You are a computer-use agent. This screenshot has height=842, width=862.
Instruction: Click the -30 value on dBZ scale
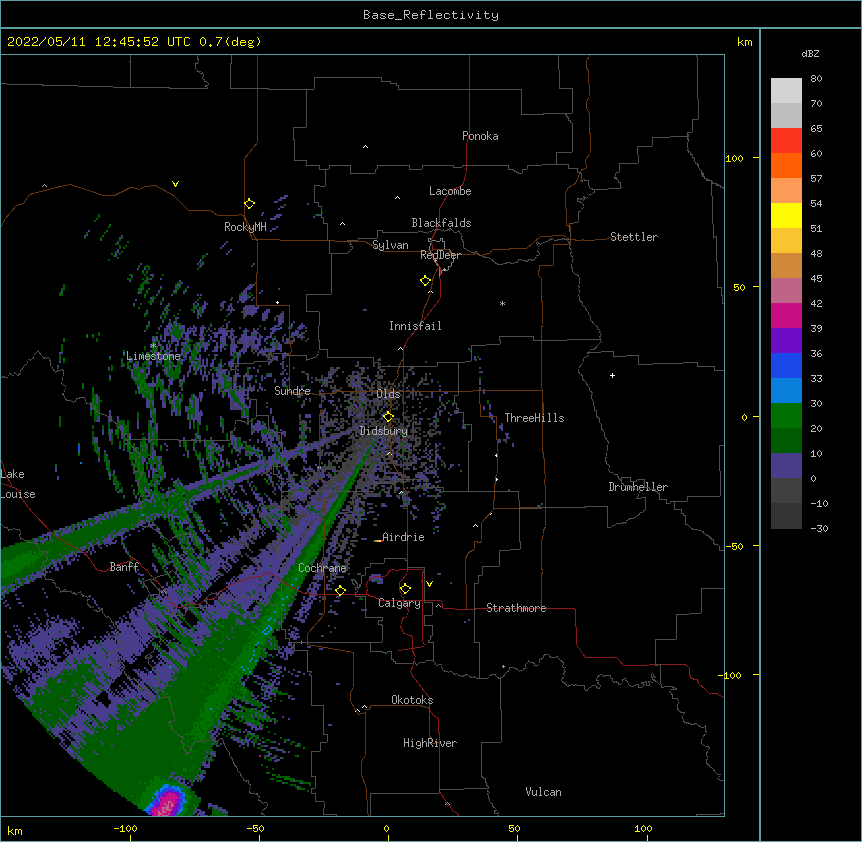coord(819,528)
